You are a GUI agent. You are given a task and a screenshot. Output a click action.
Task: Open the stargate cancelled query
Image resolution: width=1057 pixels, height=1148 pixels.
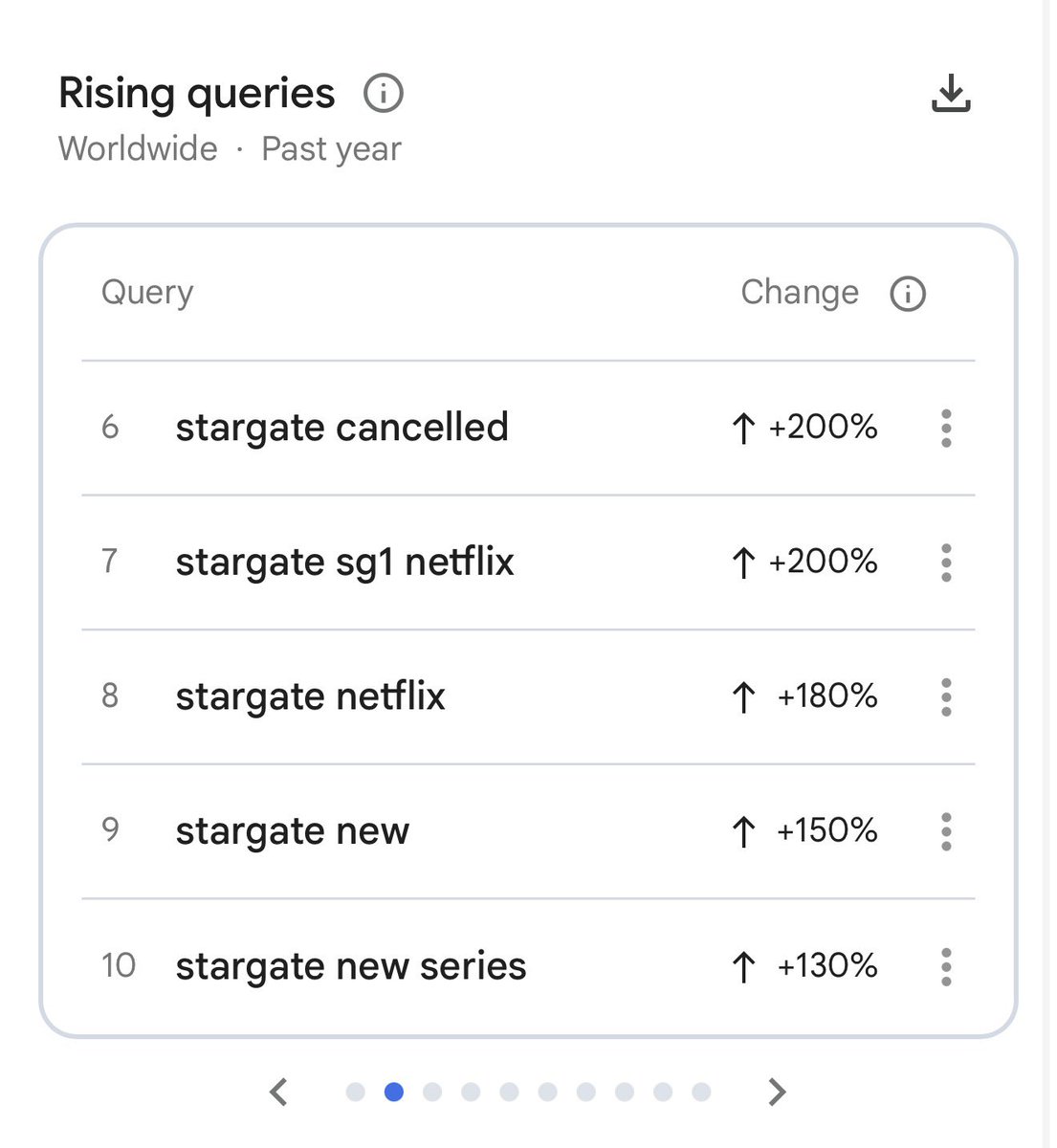click(341, 428)
